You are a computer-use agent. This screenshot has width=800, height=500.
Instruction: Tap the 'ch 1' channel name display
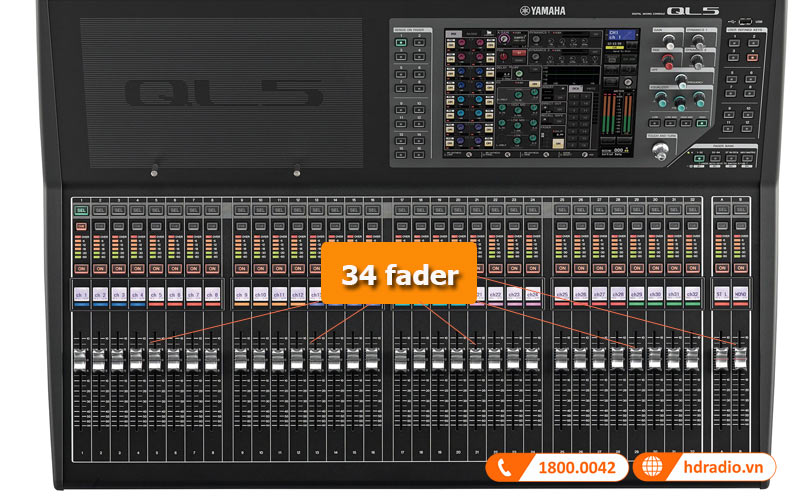click(x=81, y=294)
